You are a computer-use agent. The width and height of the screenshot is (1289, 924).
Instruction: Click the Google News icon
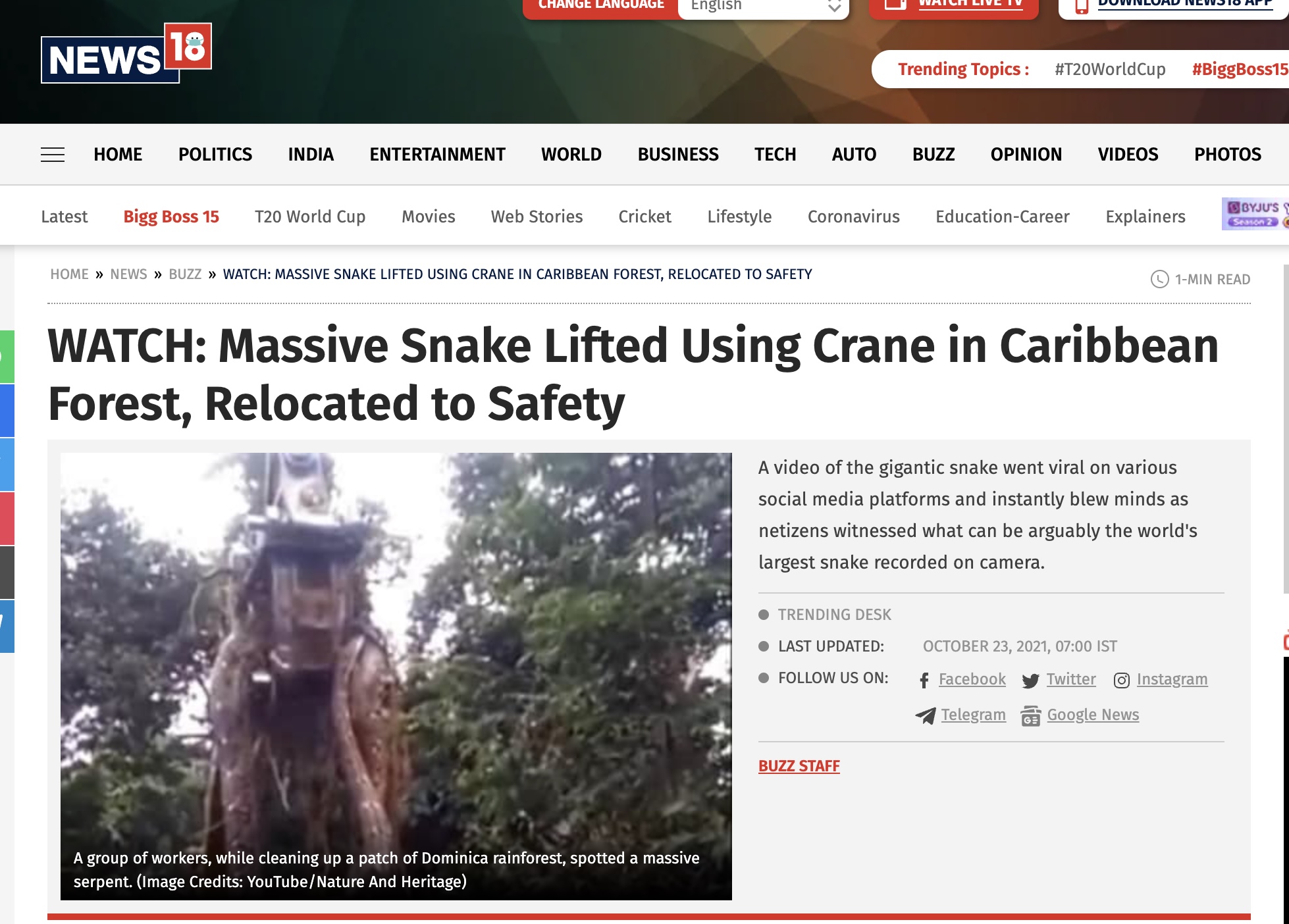[1030, 715]
